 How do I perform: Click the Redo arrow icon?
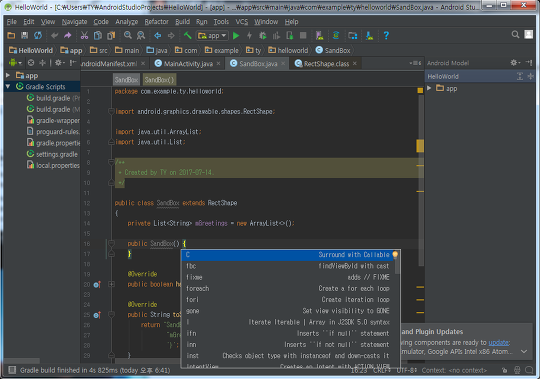coord(68,35)
